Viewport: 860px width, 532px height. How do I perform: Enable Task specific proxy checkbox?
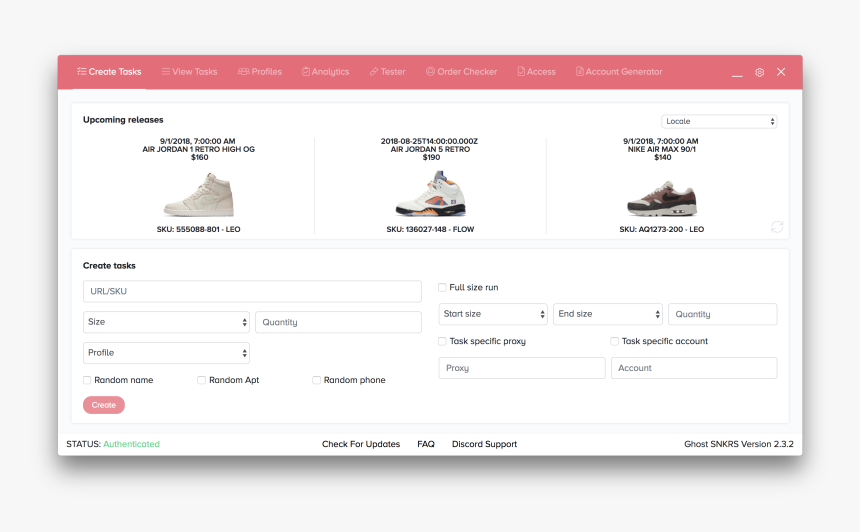coord(442,341)
